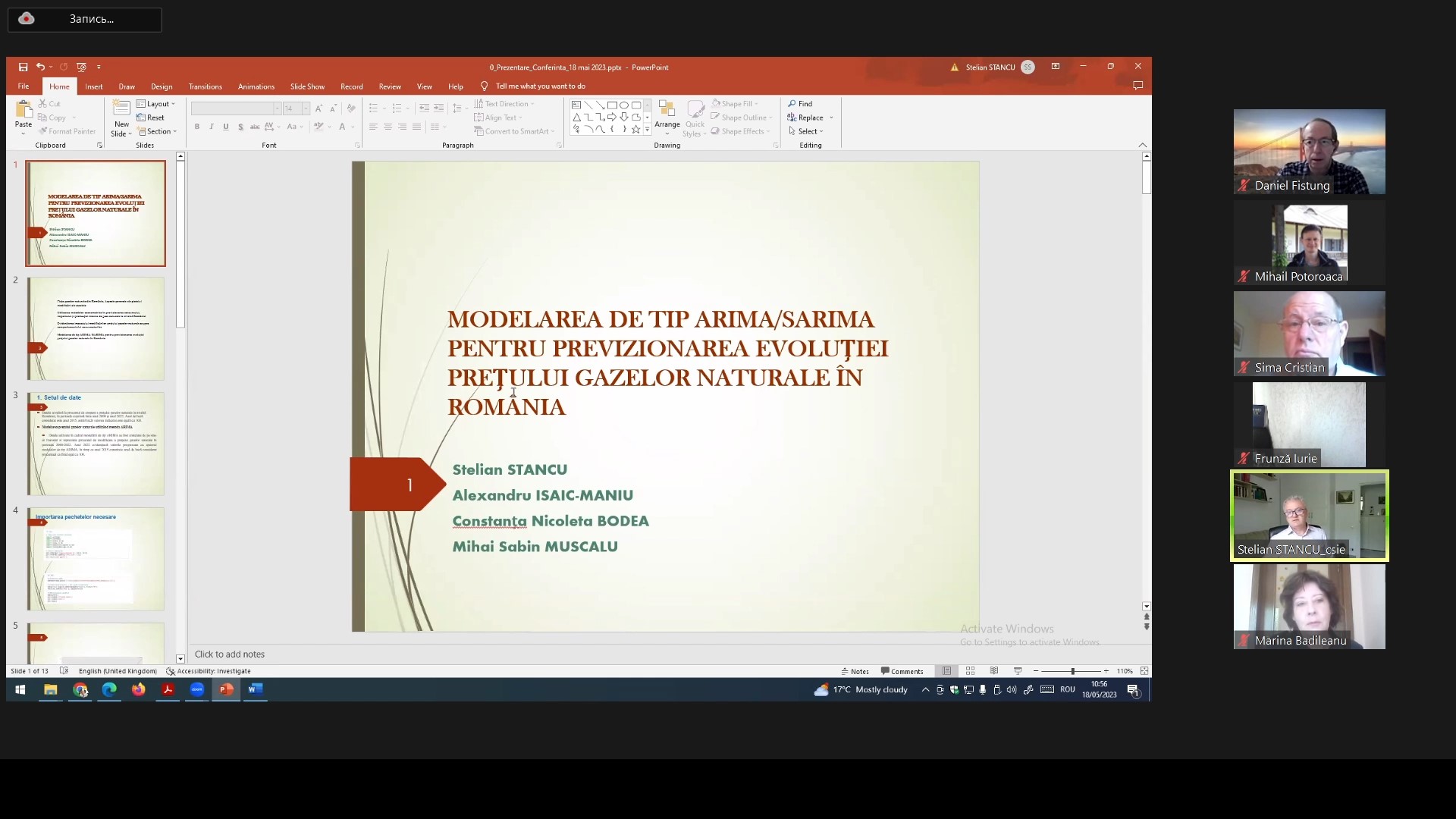
Task: Switch to the Design tab
Action: [162, 86]
